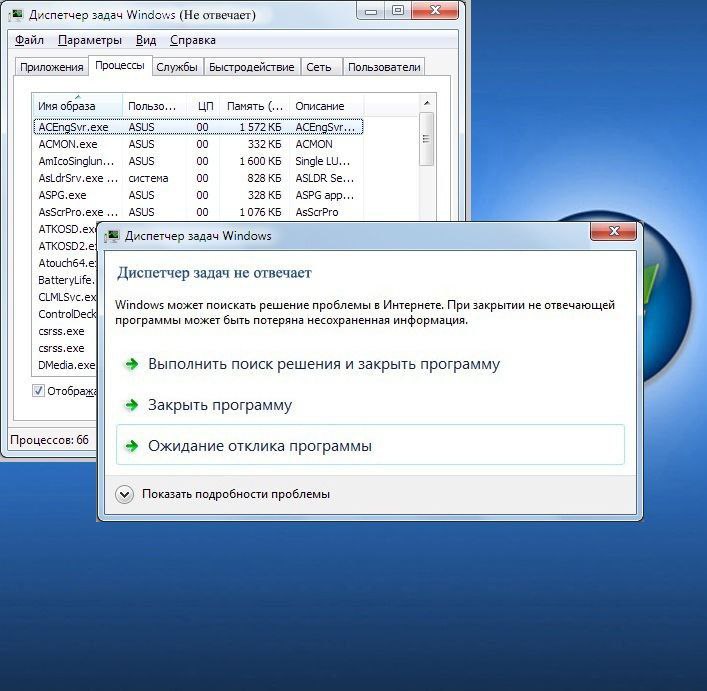The height and width of the screenshot is (691, 707).
Task: Click green arrow beside 'Выполнить поиск решения'
Action: [132, 364]
